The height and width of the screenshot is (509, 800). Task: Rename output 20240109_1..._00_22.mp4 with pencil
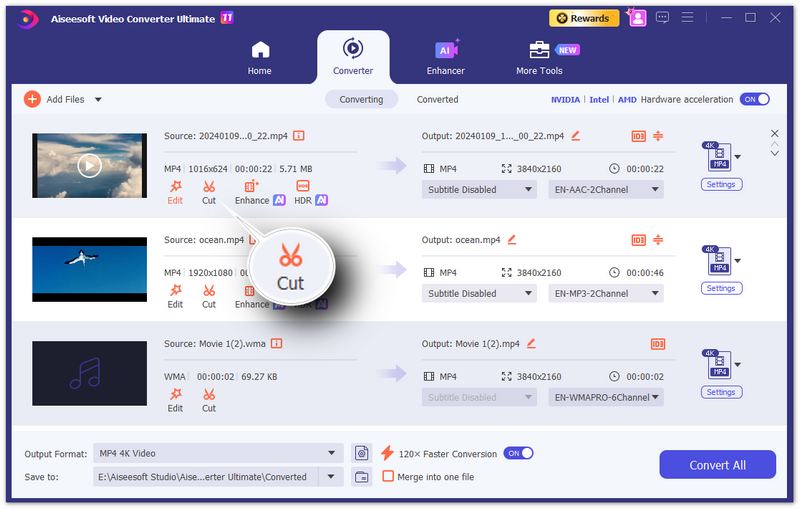click(576, 136)
